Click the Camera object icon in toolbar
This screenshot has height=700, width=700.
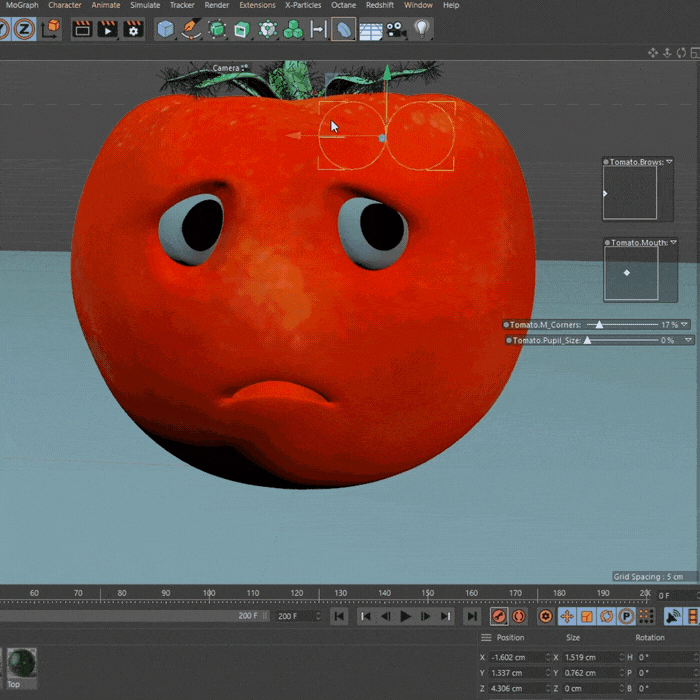coord(396,29)
